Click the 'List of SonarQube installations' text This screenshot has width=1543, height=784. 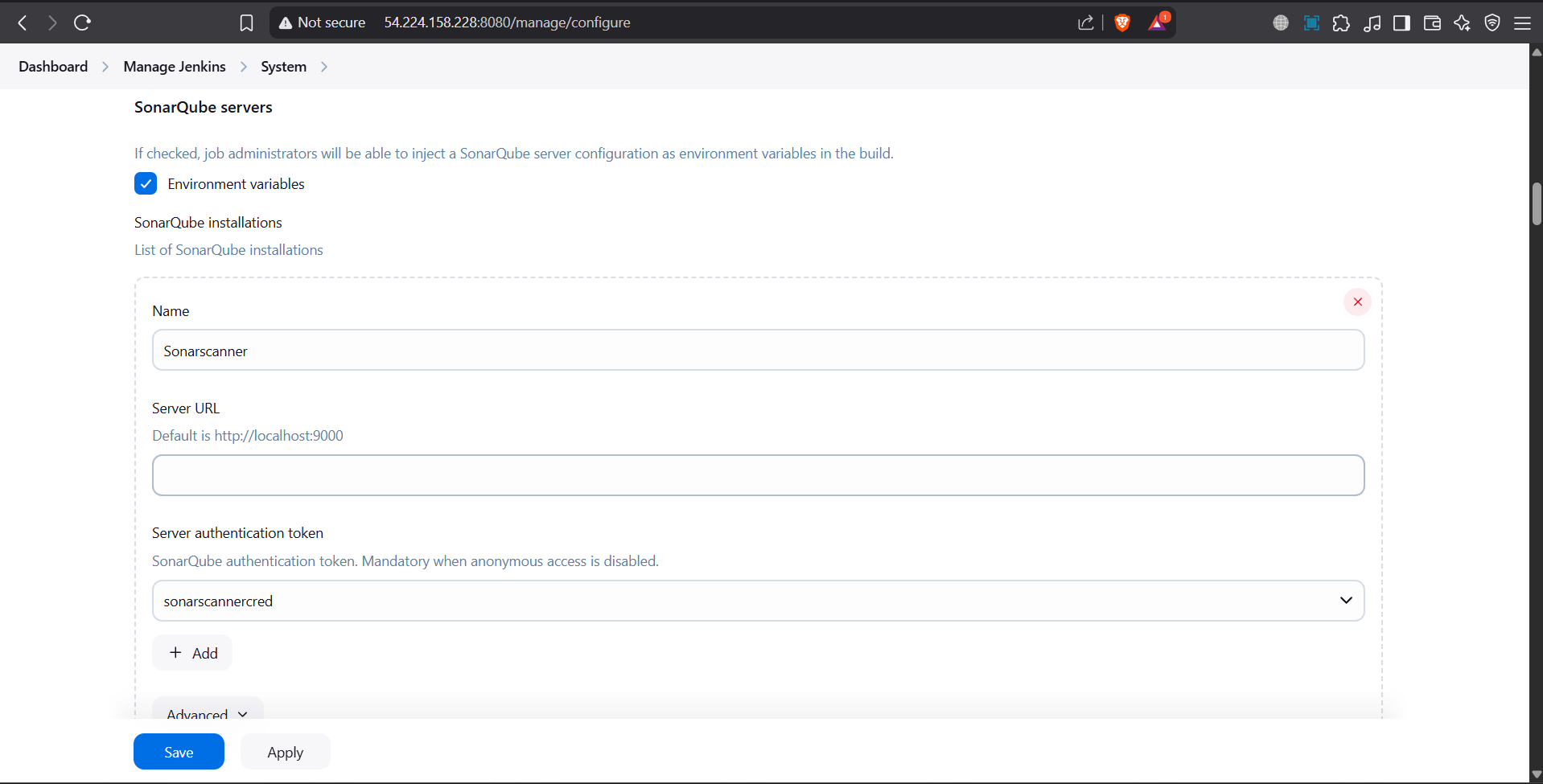tap(228, 250)
